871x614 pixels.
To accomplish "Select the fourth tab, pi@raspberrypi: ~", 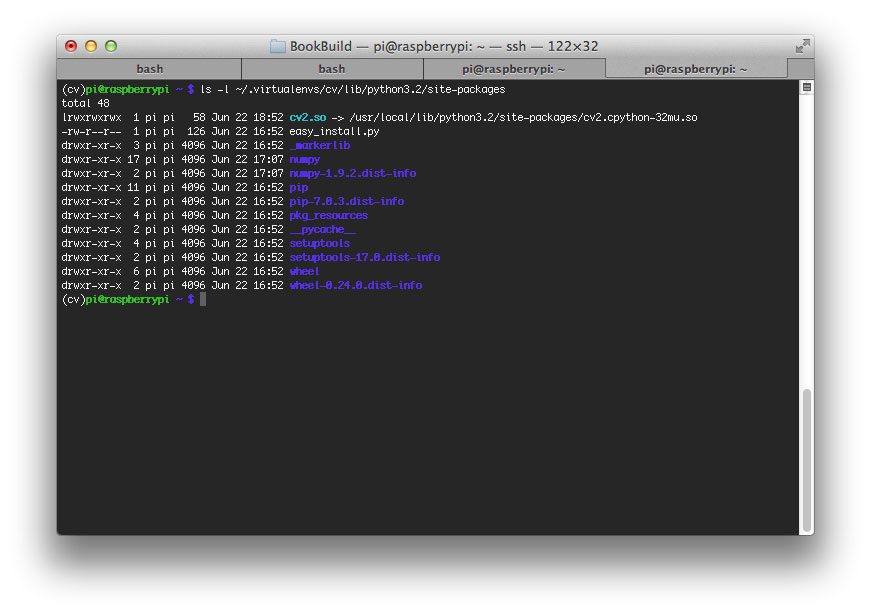I will coord(696,69).
